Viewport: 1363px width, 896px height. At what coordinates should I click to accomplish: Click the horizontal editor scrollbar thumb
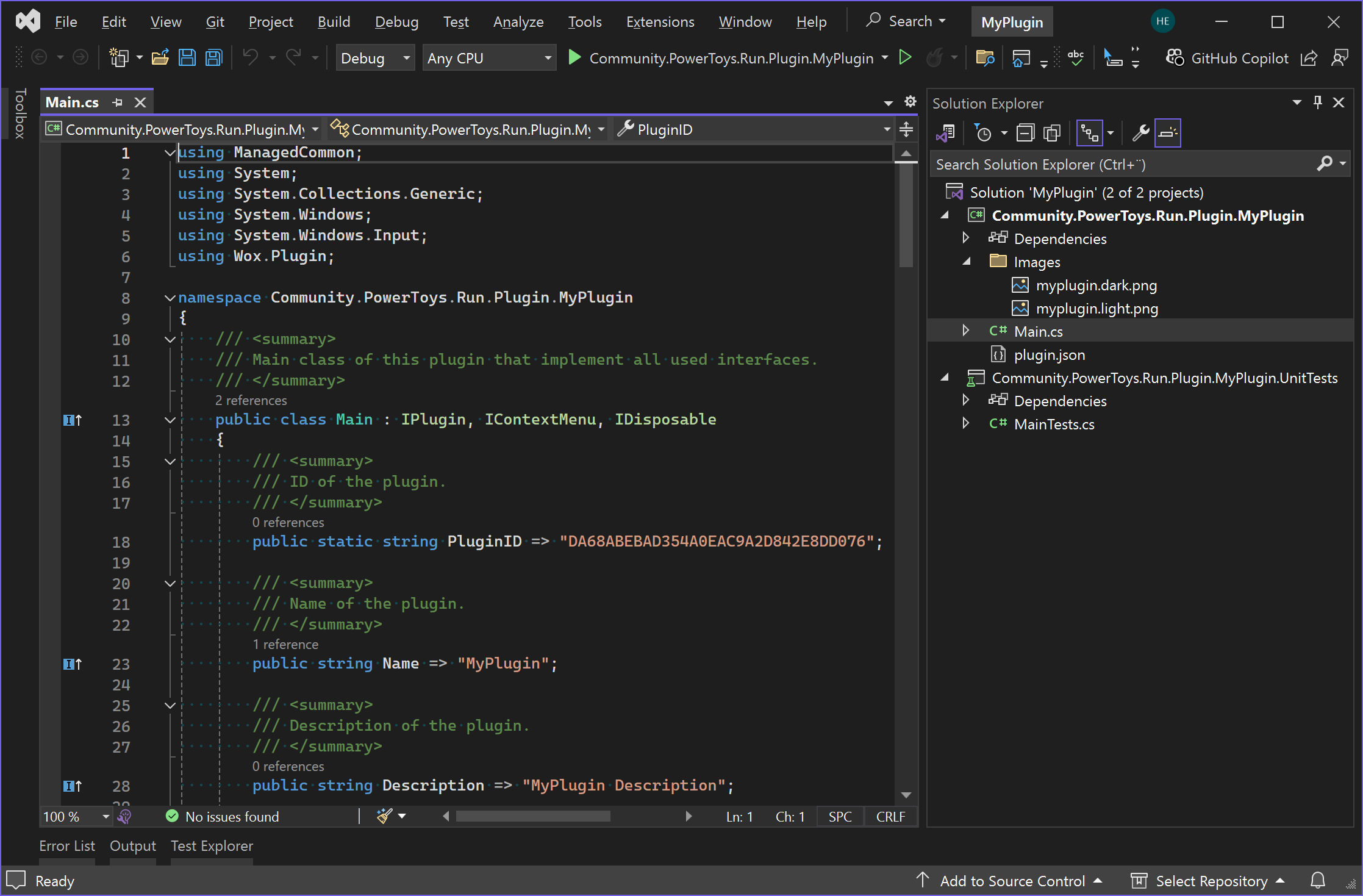tap(533, 816)
